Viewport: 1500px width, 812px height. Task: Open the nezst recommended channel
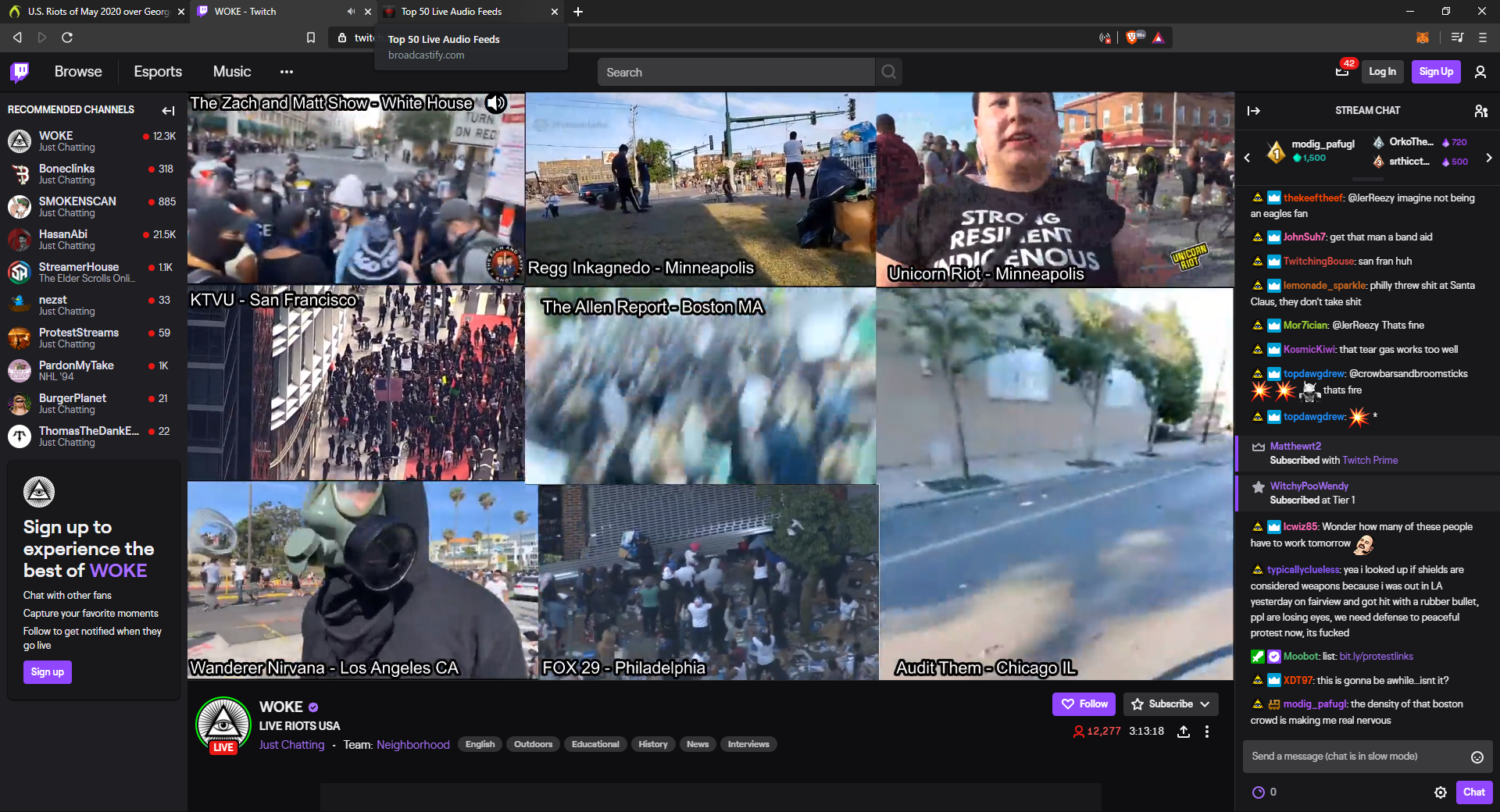tap(93, 305)
